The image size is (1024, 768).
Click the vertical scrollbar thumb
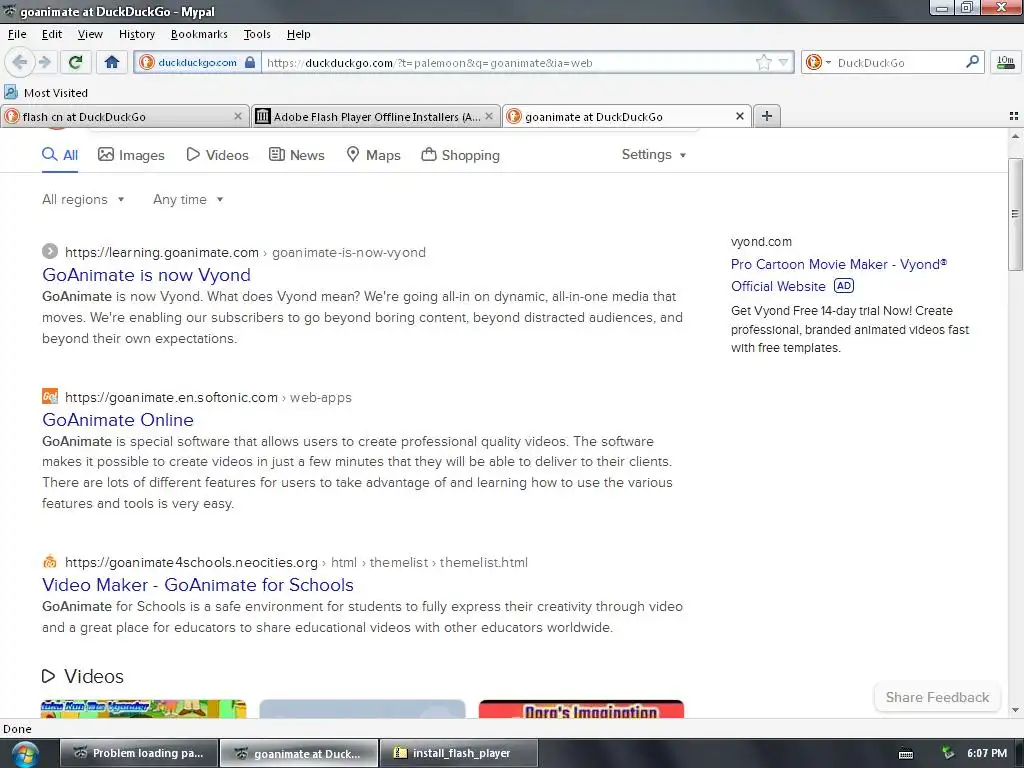[x=1015, y=214]
